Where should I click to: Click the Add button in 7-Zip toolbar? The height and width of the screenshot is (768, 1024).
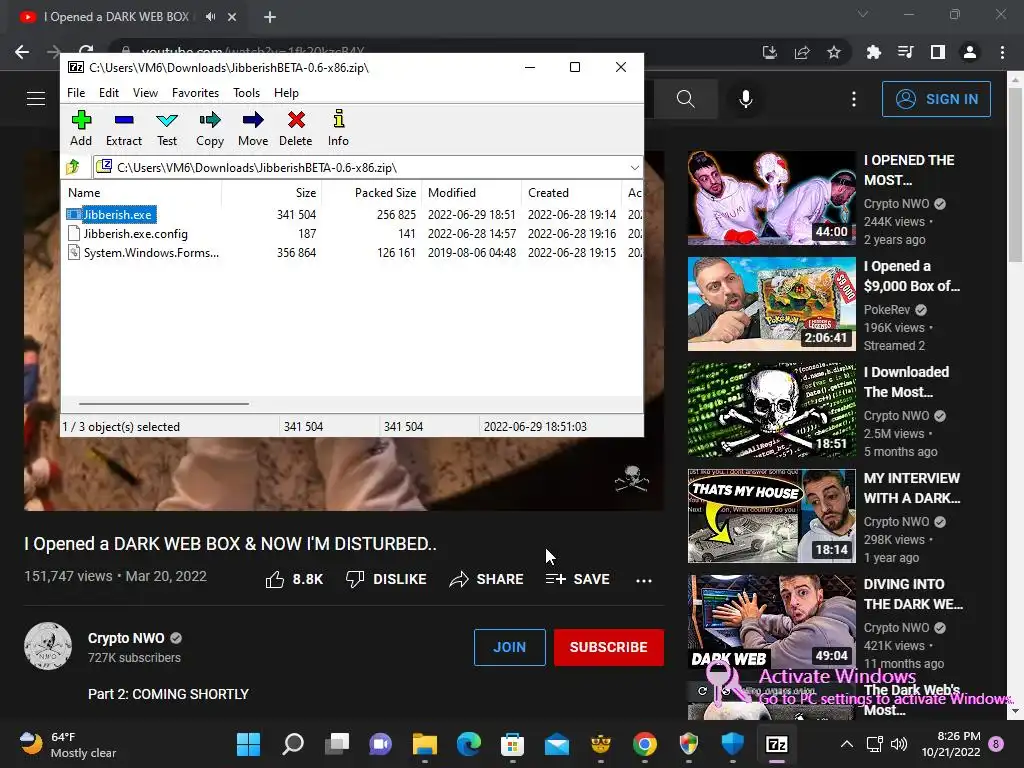81,128
